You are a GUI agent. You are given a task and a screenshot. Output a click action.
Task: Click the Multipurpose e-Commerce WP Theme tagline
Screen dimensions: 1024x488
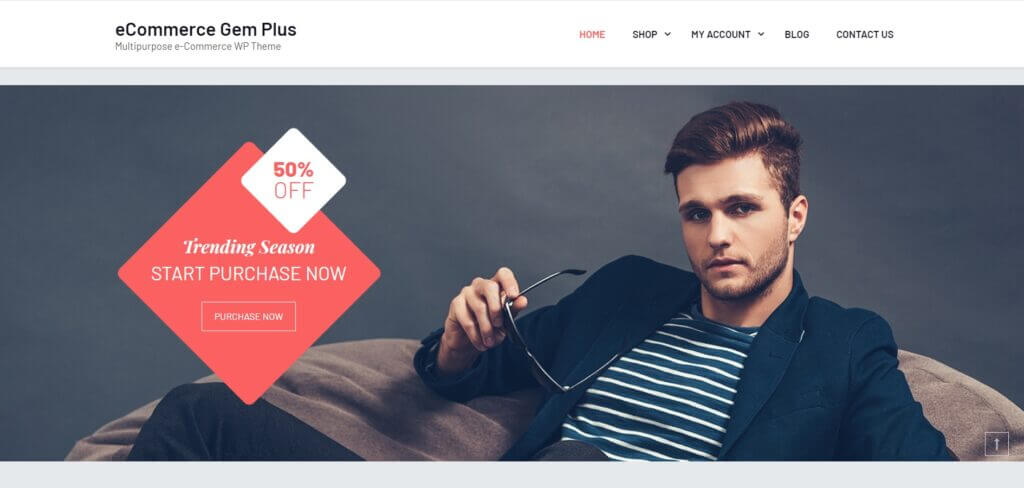pos(198,47)
